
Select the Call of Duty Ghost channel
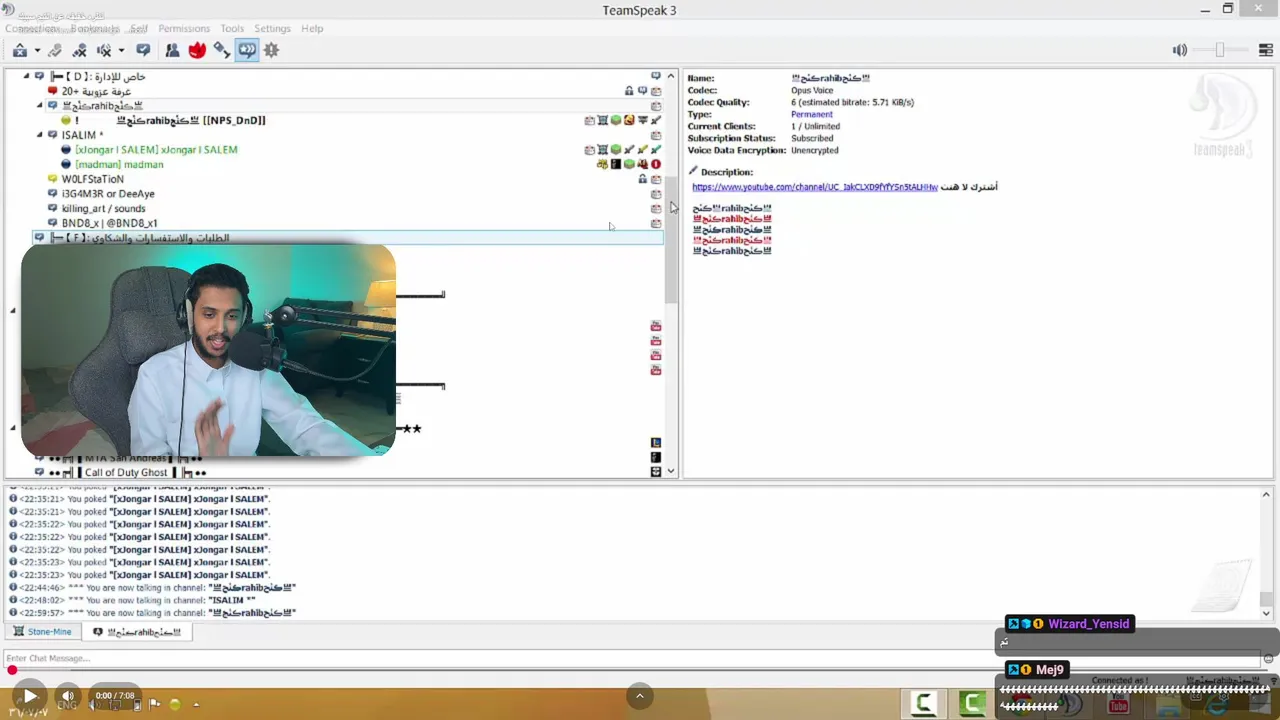click(x=126, y=472)
